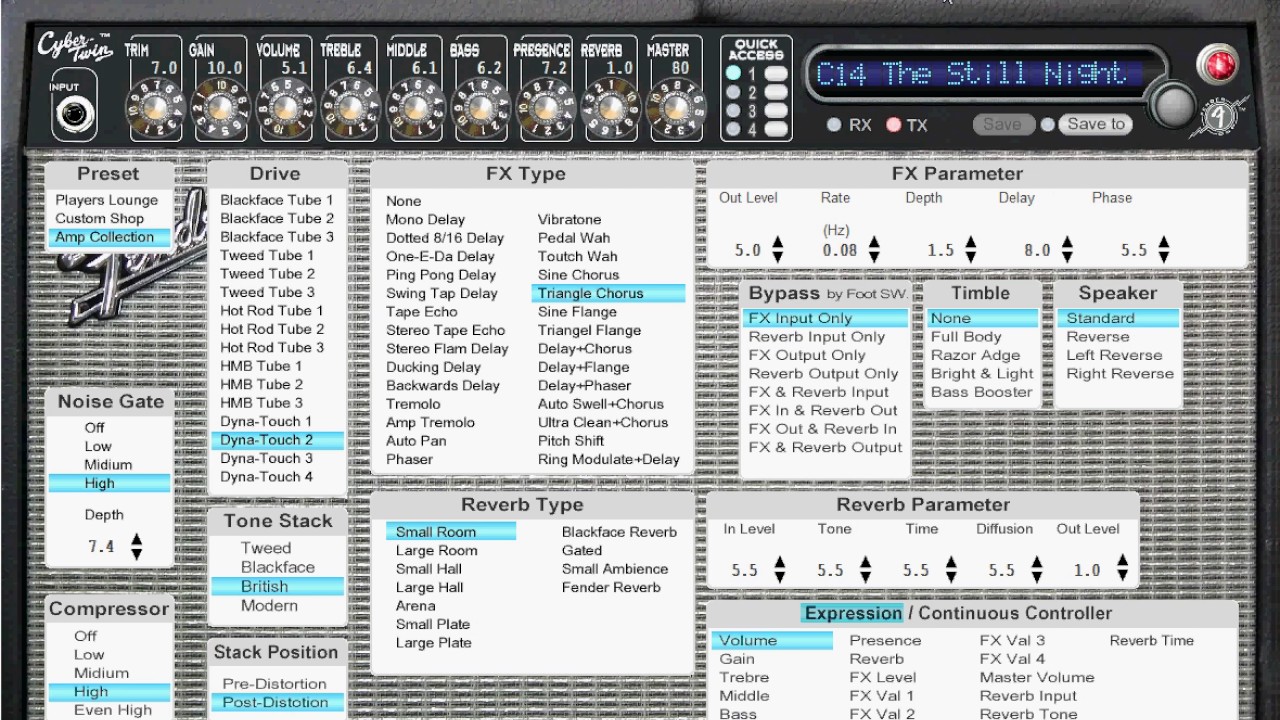Viewport: 1280px width, 720px height.
Task: Select Quick Access button 4
Action: point(776,129)
